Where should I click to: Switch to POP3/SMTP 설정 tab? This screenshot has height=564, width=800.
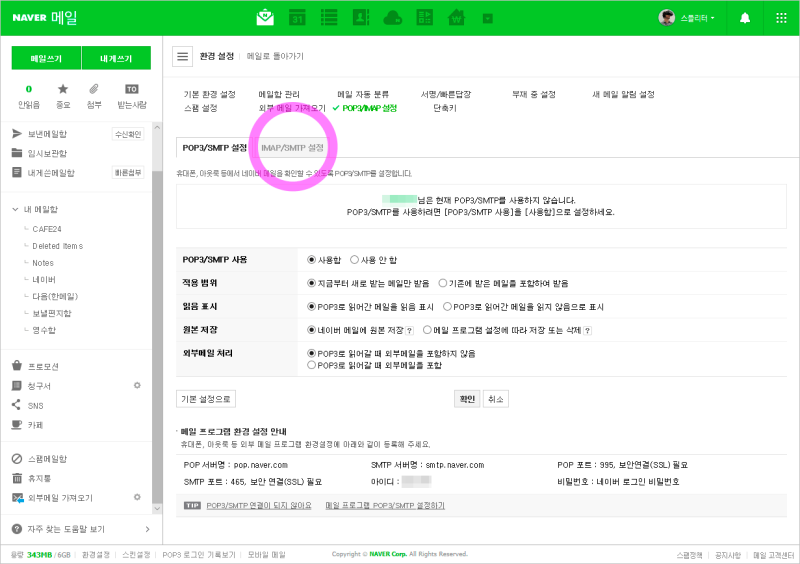pyautogui.click(x=214, y=148)
